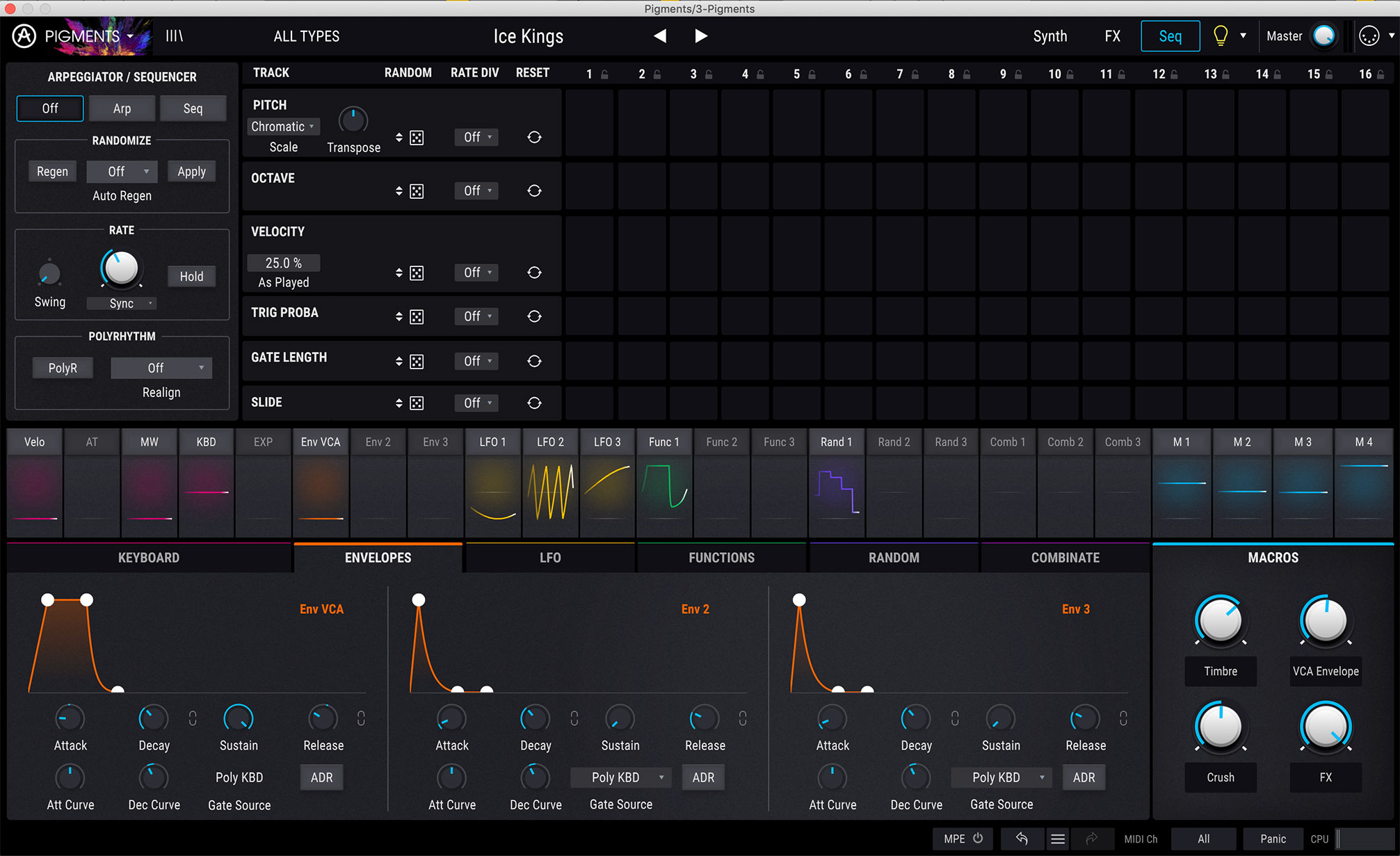Click the MIDI Ch All selector
Screen dimensions: 1400x856
[1203, 839]
